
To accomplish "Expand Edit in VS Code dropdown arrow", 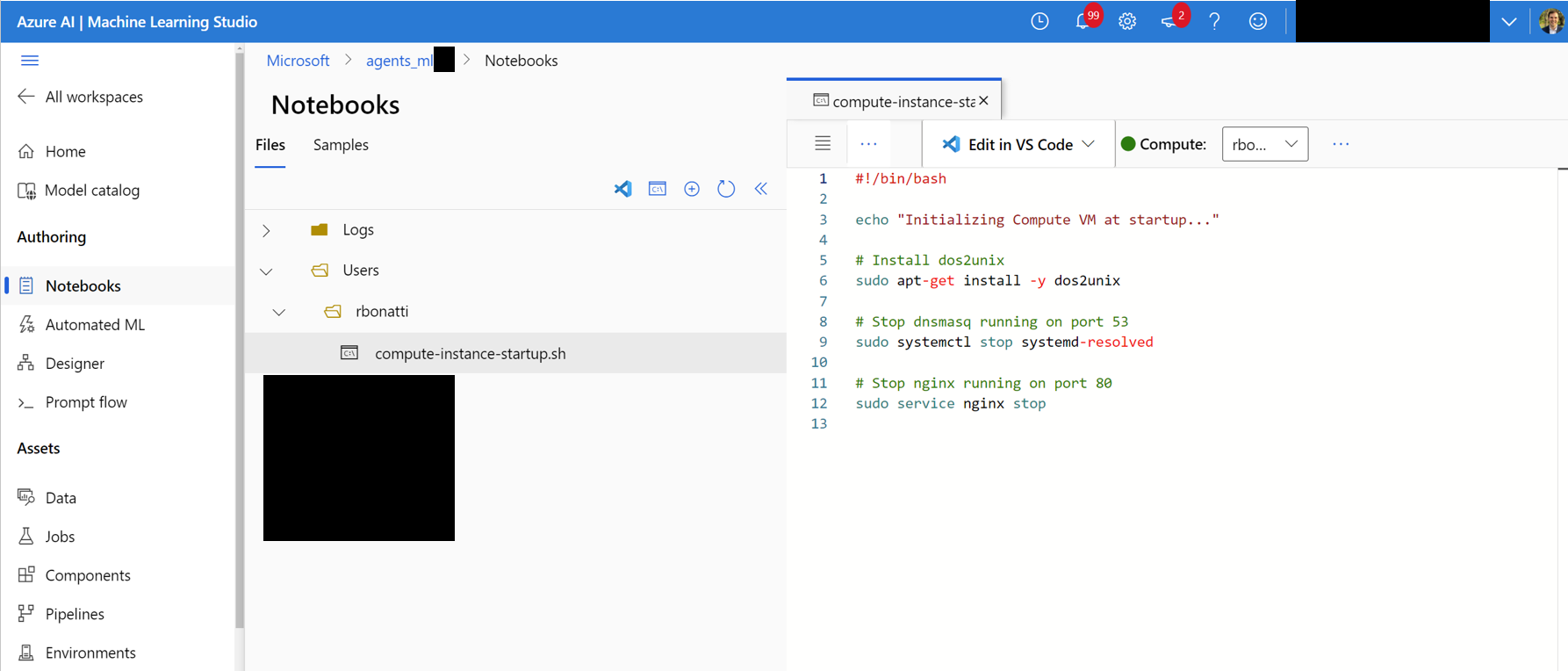I will click(x=1089, y=144).
